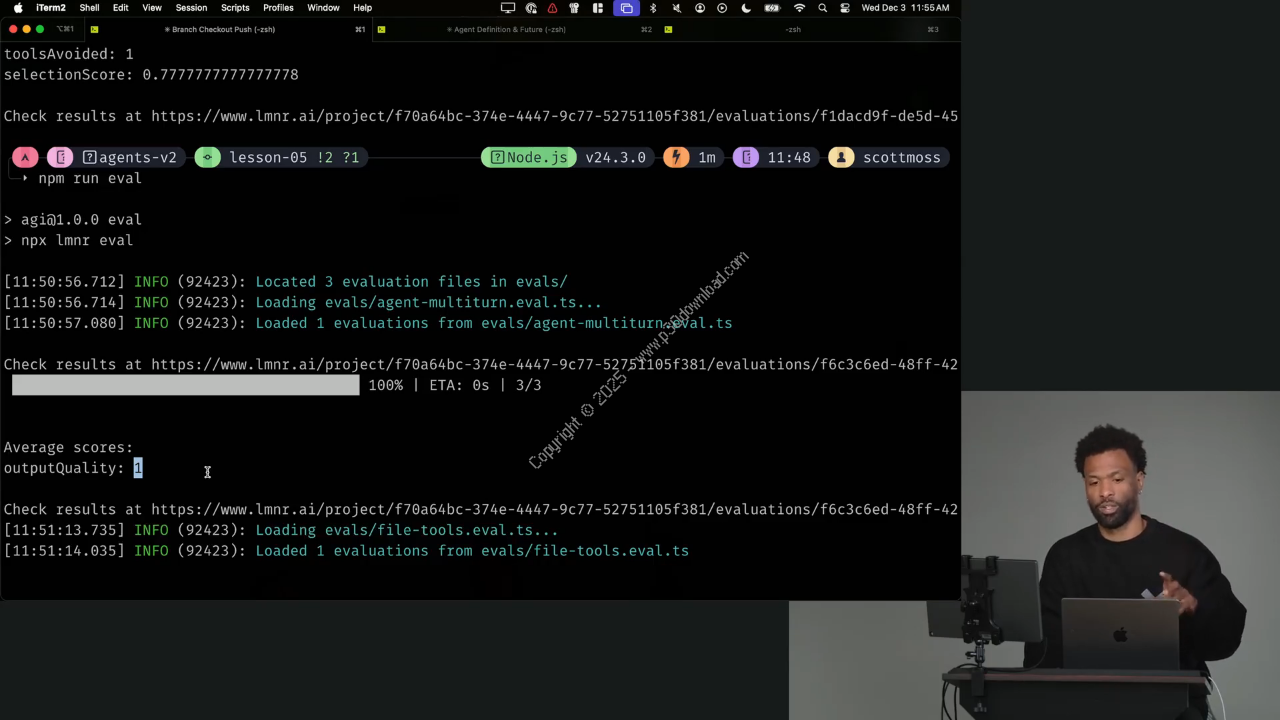The height and width of the screenshot is (720, 1280).
Task: Open the Session menu
Action: click(x=191, y=8)
